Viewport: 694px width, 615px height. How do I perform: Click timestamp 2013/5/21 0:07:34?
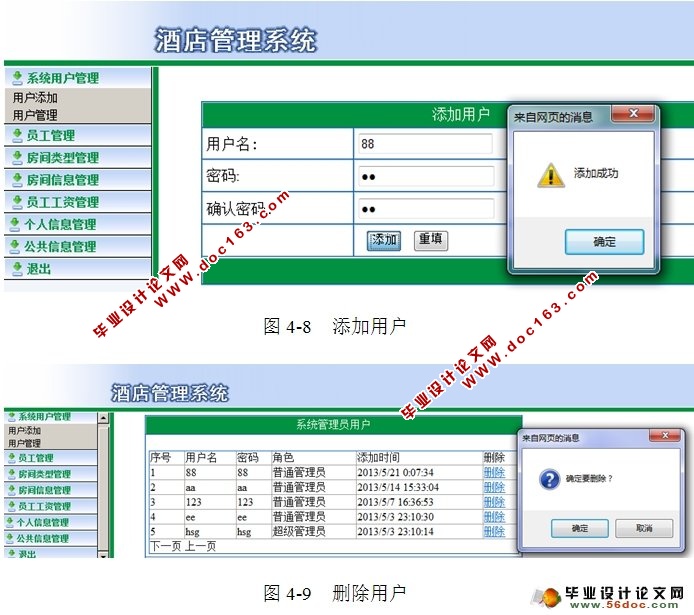tap(396, 473)
